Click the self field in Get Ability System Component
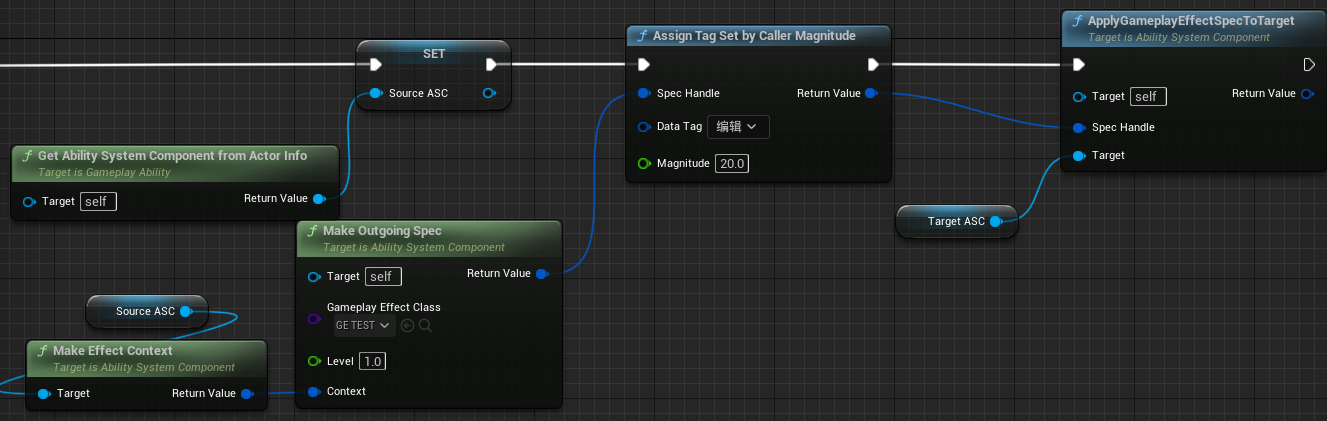Screen dimensions: 1327x421 (98, 201)
